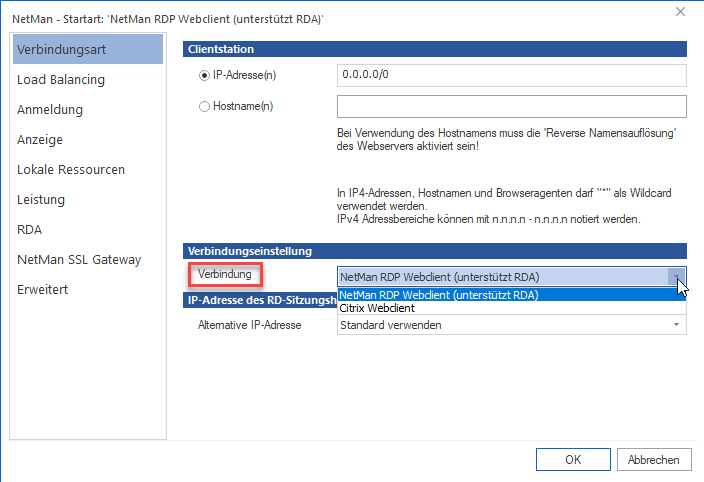The height and width of the screenshot is (482, 704).
Task: Collapse the Verbindung dropdown arrow
Action: click(x=677, y=277)
